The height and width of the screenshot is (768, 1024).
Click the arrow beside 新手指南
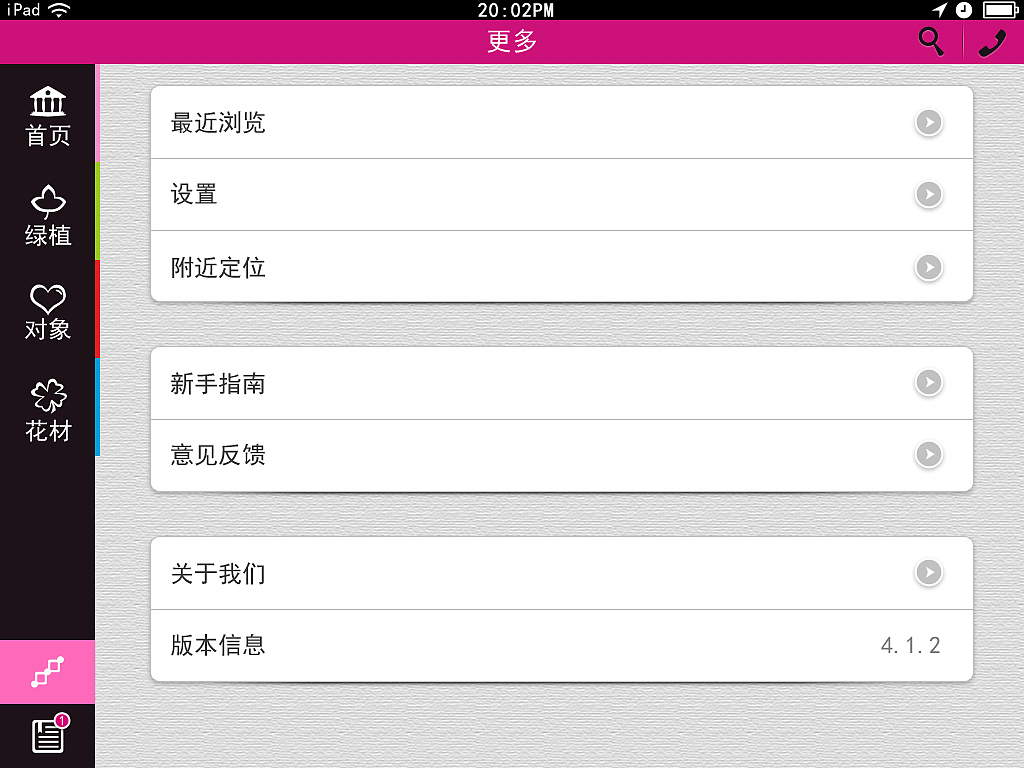[x=929, y=382]
